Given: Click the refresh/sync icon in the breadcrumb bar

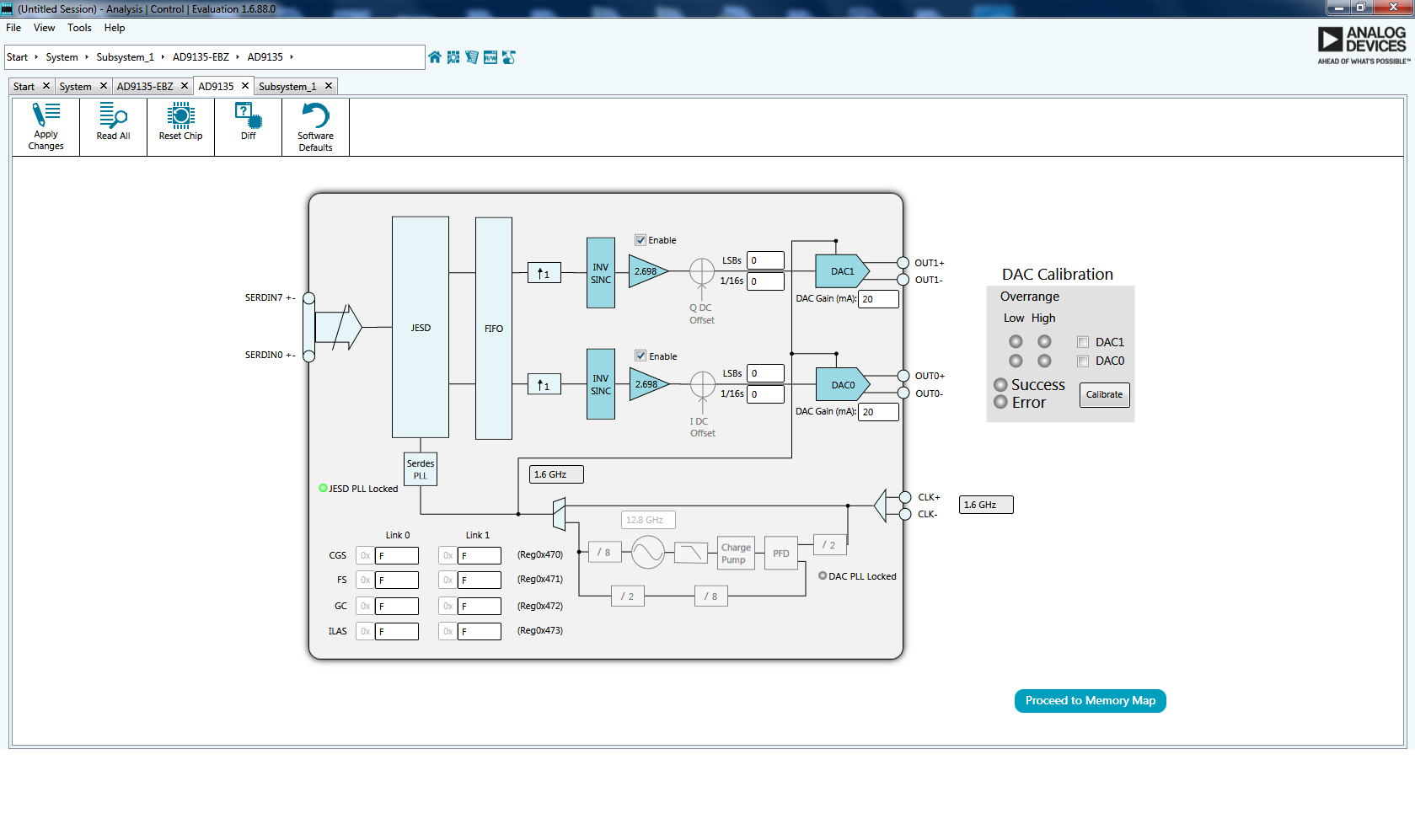Looking at the screenshot, I should (508, 57).
